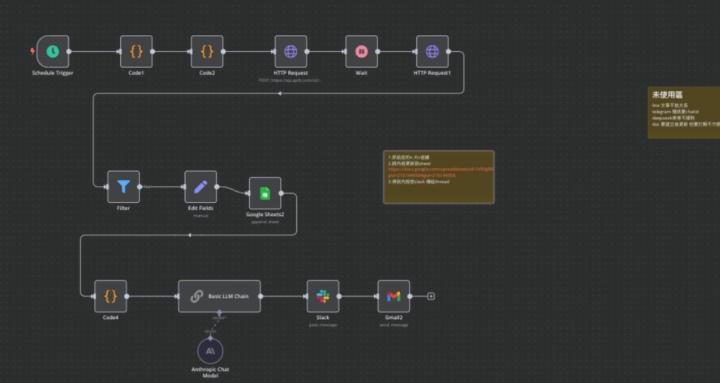Open the Code1 node
This screenshot has height=383, width=720.
136,51
